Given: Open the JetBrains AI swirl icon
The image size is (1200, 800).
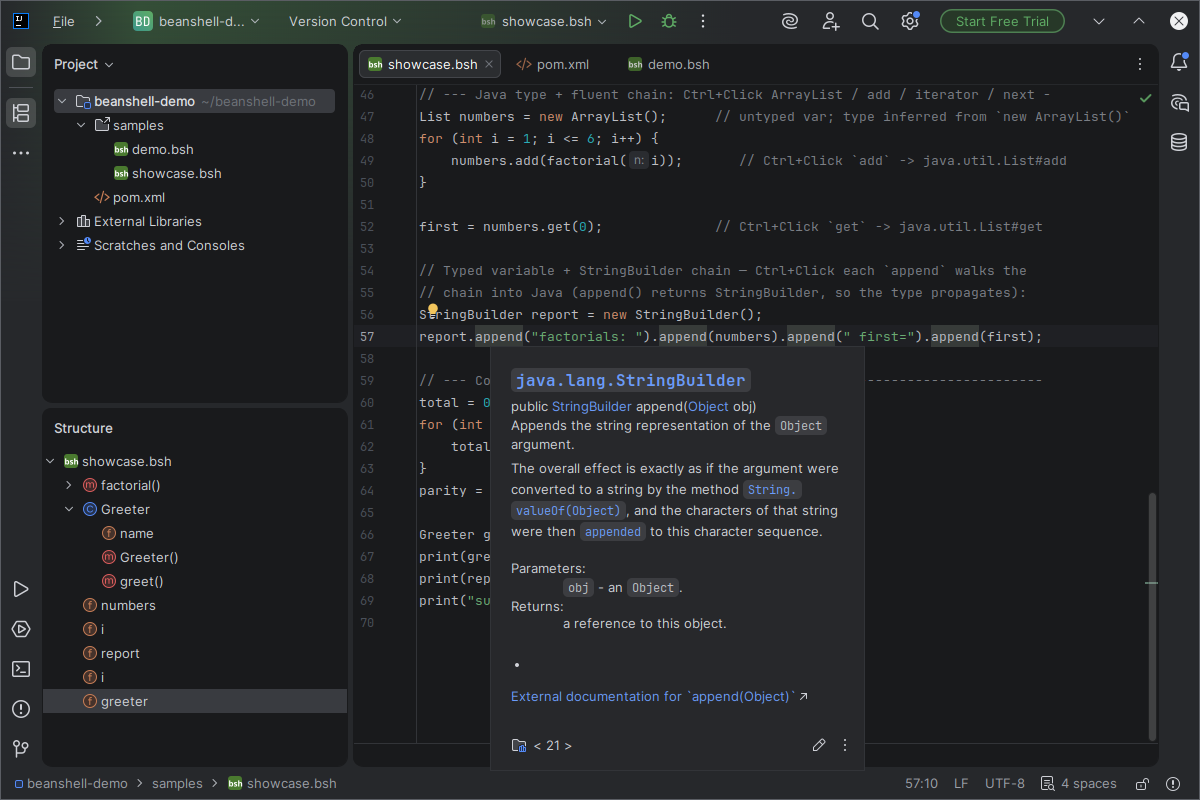Looking at the screenshot, I should (x=790, y=21).
